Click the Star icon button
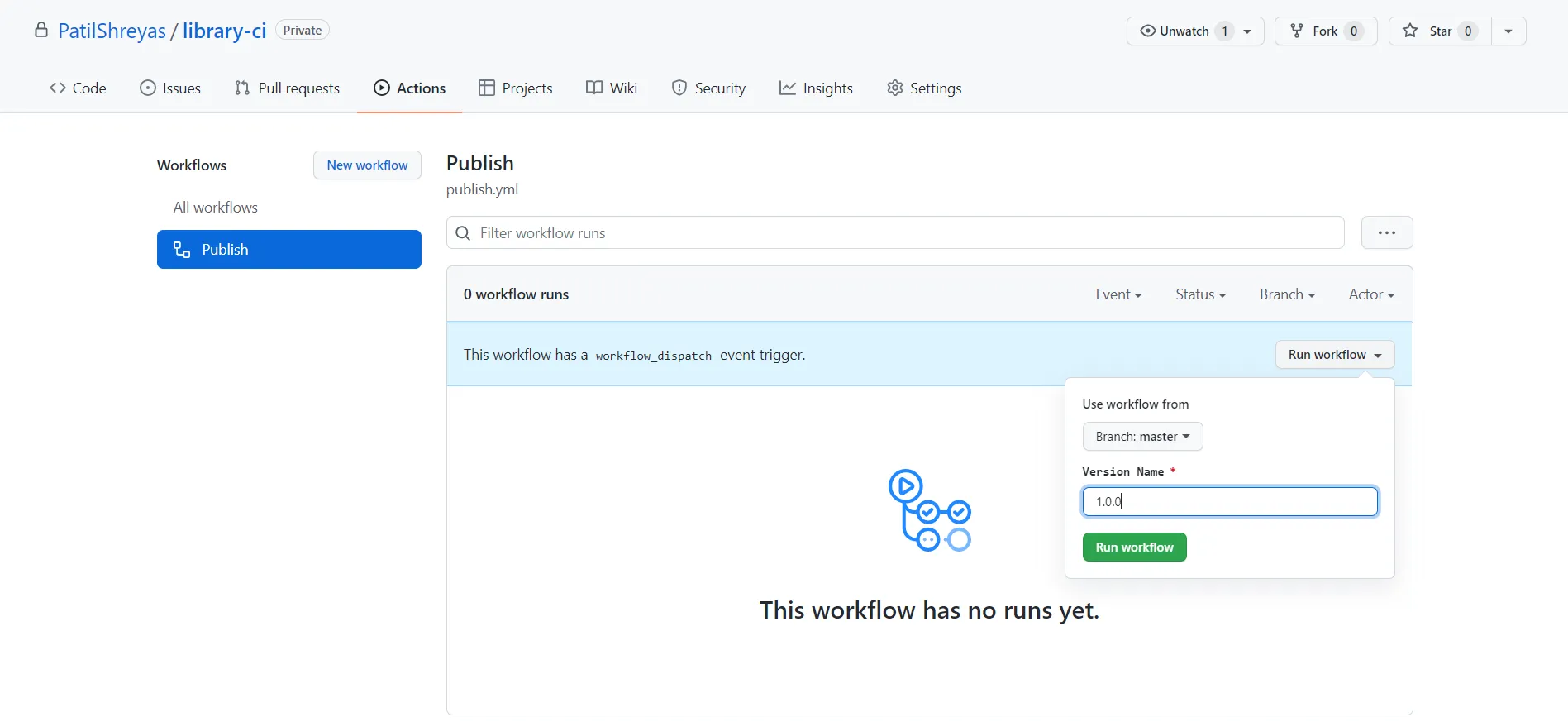The height and width of the screenshot is (722, 1568). pos(1411,31)
